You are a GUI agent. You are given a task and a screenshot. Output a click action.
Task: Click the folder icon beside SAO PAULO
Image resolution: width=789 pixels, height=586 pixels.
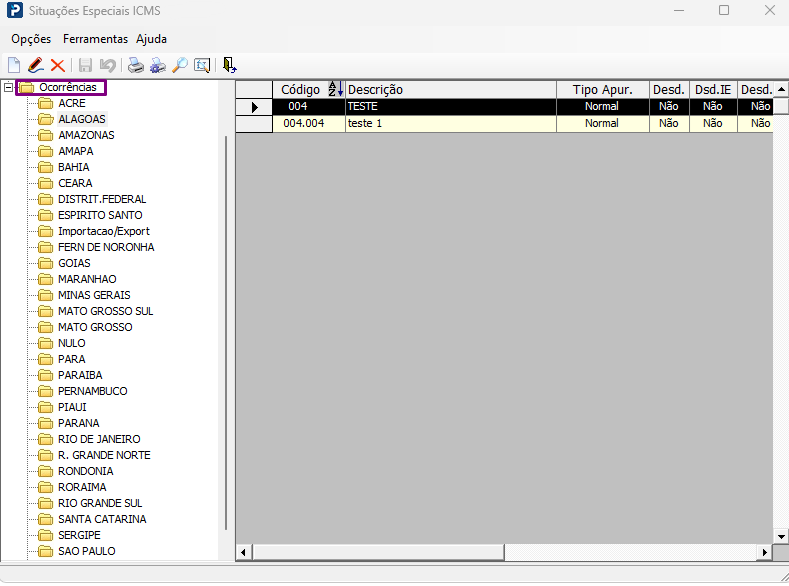[x=46, y=551]
